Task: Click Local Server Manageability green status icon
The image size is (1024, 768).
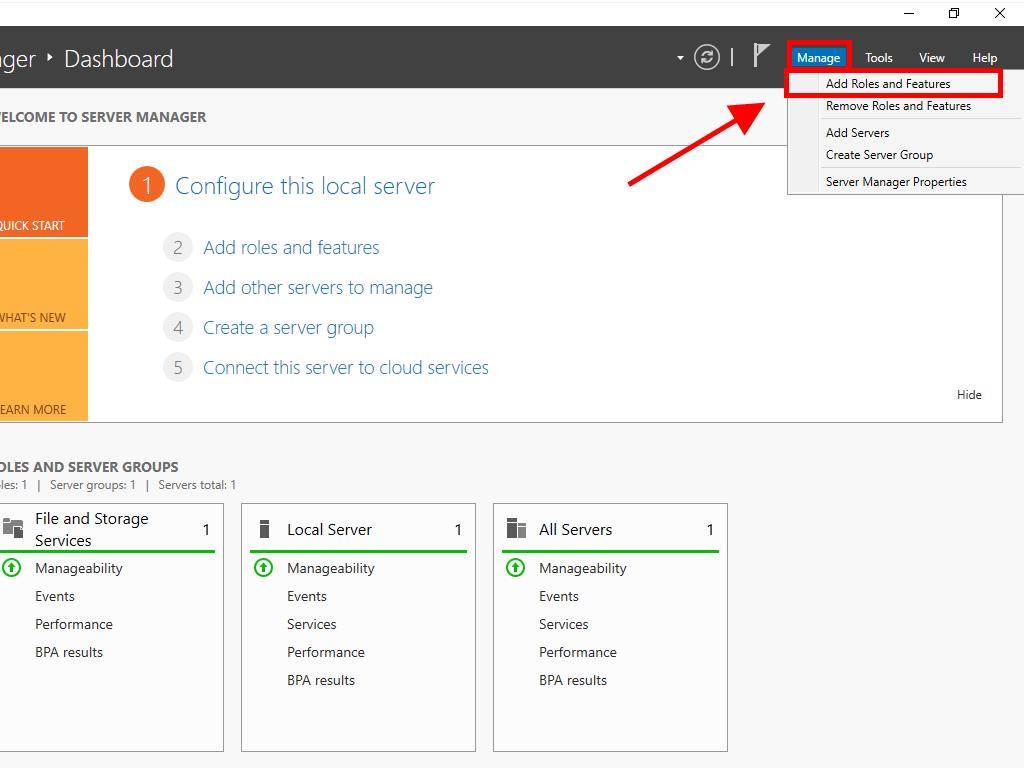Action: click(263, 568)
